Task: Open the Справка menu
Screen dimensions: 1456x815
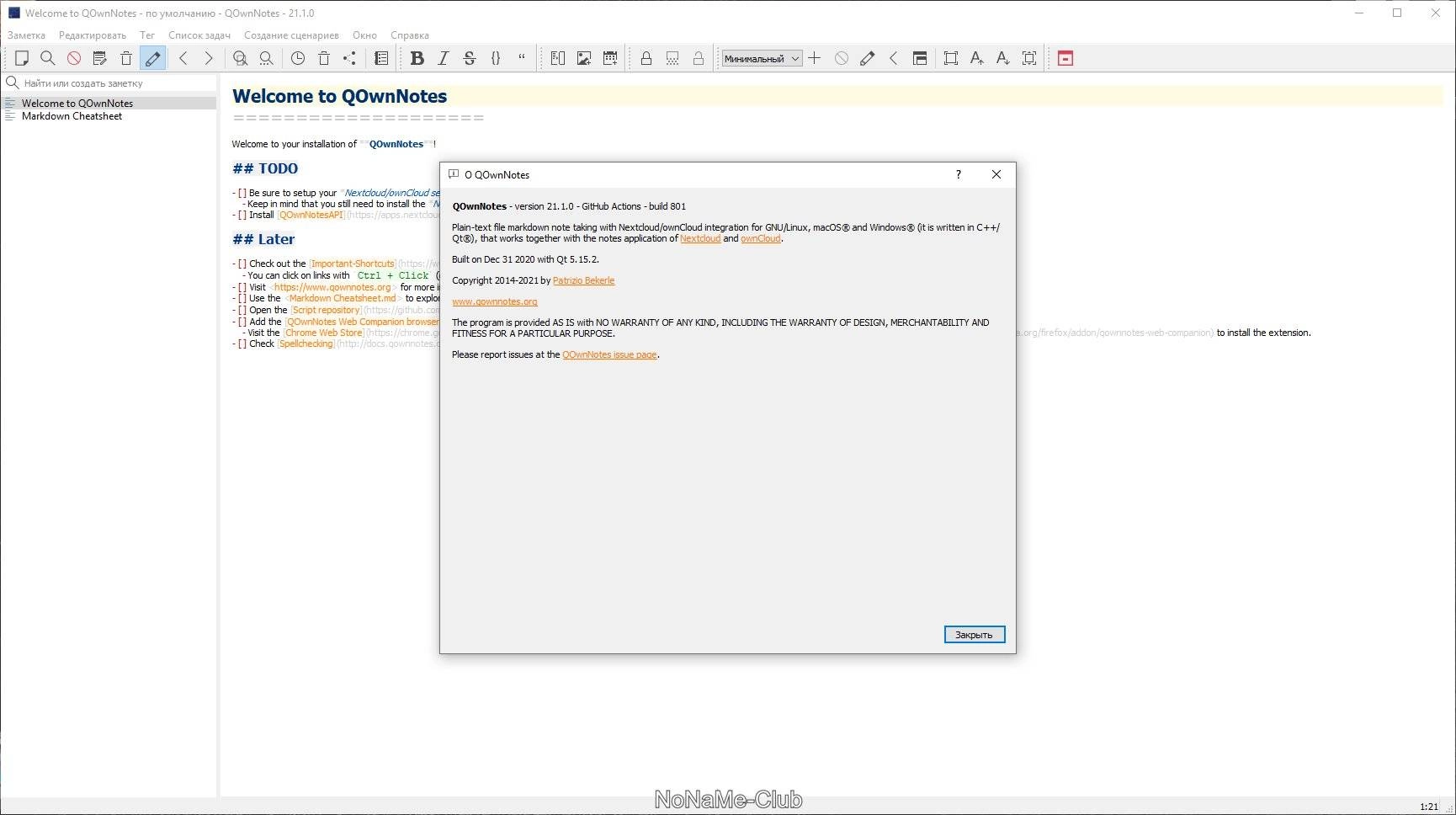Action: tap(410, 35)
